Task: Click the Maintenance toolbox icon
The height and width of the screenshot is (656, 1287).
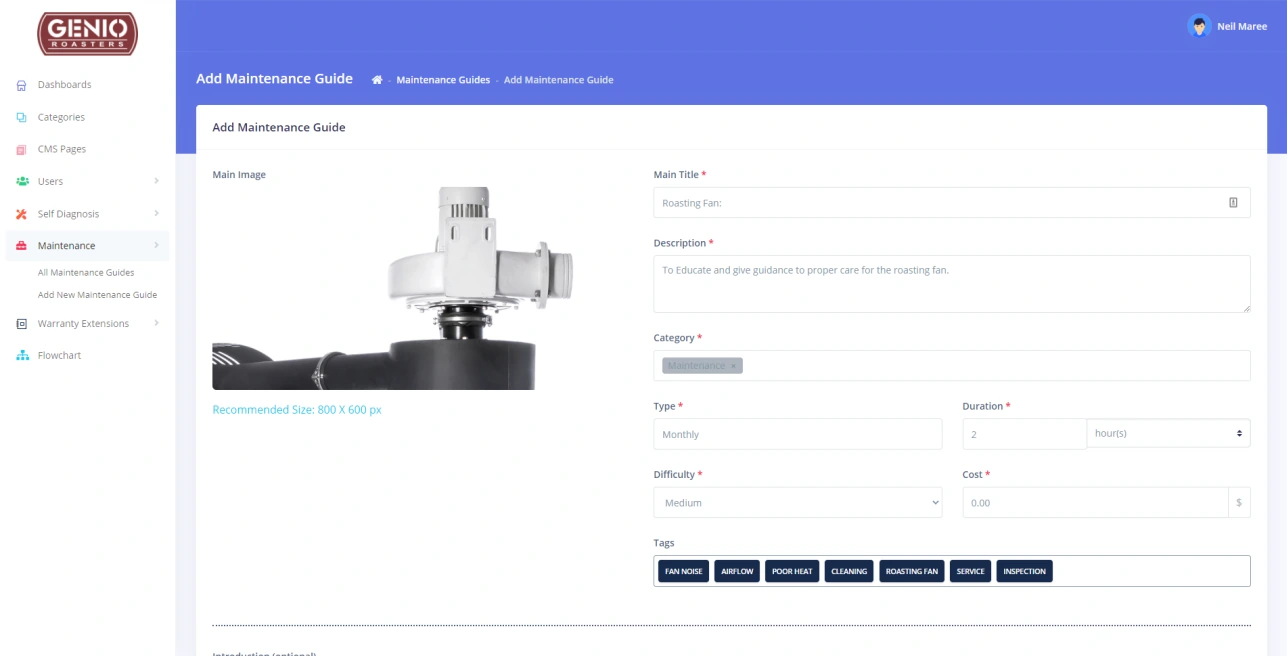Action: 21,246
